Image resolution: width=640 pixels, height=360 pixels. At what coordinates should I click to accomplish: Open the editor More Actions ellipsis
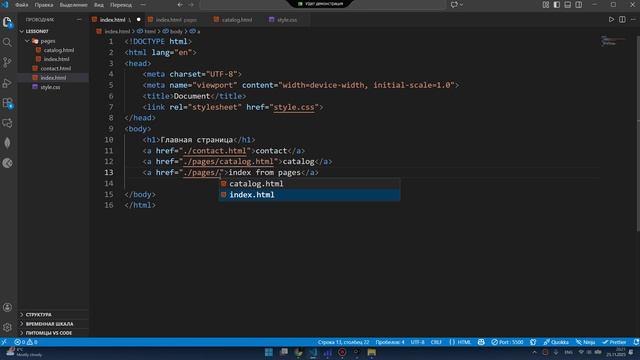(x=633, y=20)
